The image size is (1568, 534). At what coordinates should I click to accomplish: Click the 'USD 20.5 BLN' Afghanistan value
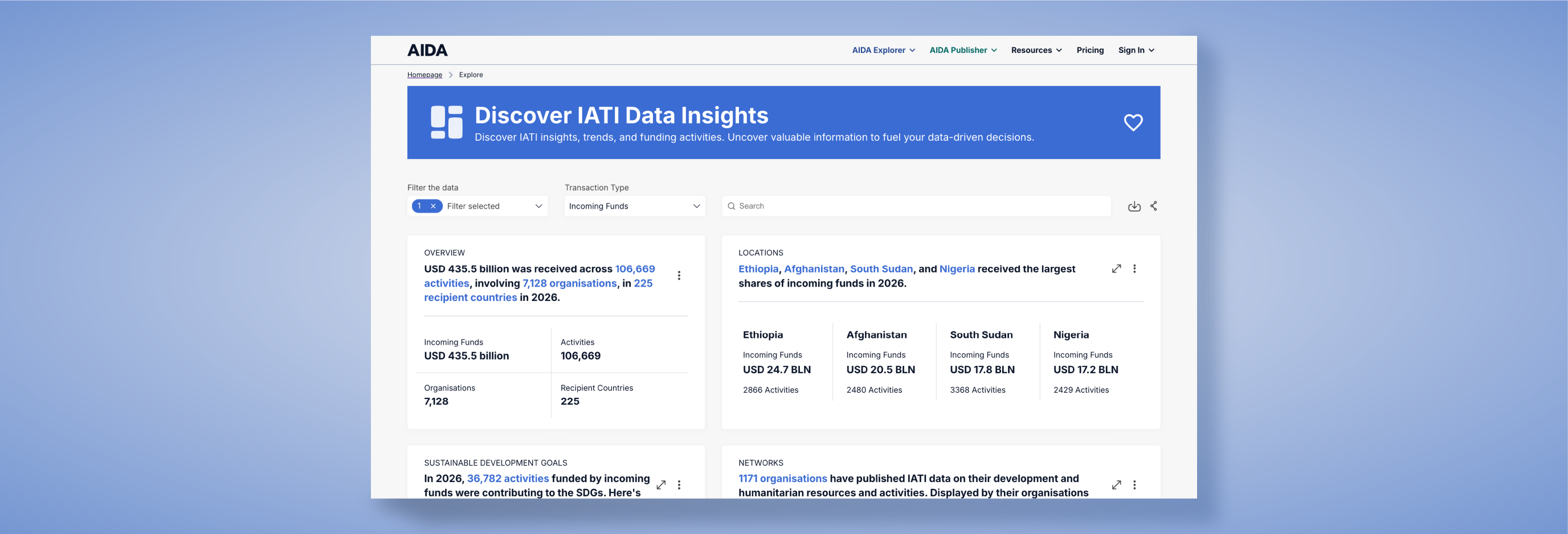(880, 370)
